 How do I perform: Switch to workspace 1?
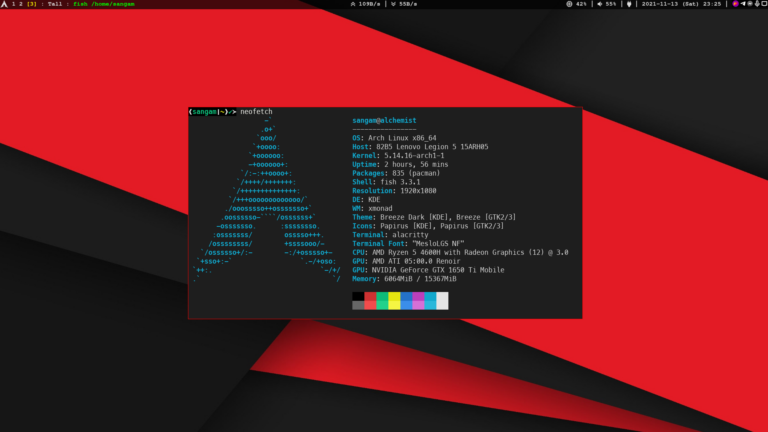tap(14, 4)
